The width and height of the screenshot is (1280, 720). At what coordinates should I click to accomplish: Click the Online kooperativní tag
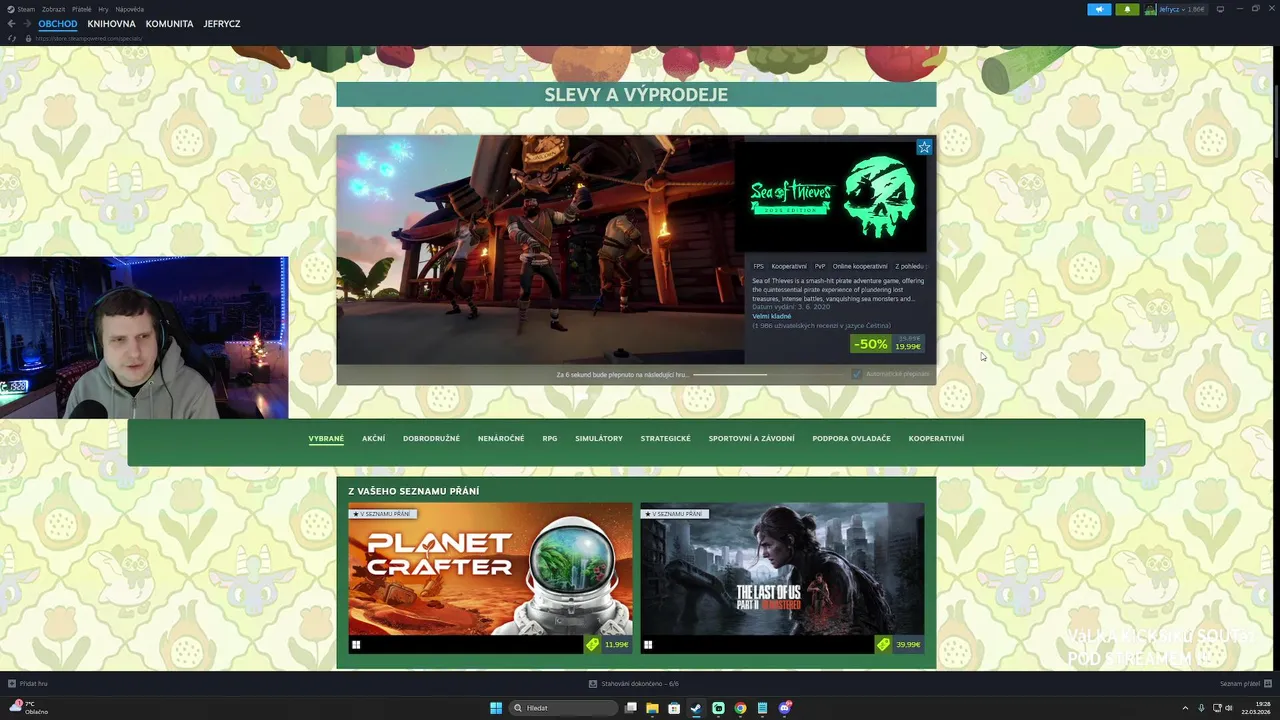[x=860, y=266]
